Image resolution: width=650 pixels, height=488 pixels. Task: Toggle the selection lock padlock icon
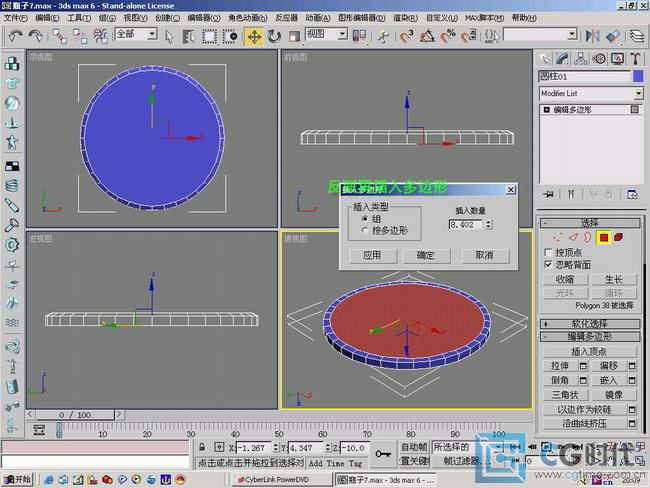[x=202, y=447]
